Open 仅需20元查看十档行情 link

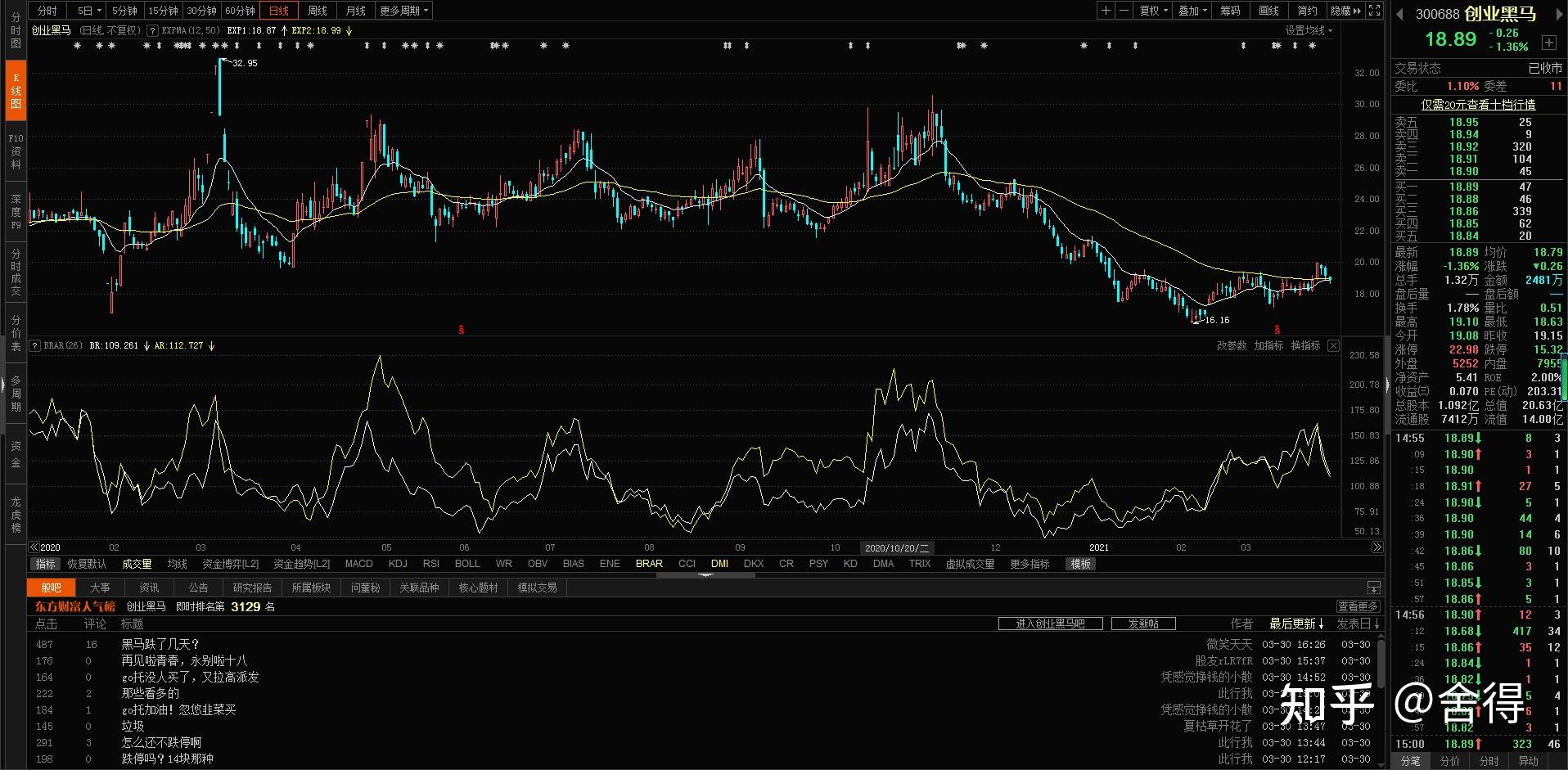pyautogui.click(x=1478, y=105)
